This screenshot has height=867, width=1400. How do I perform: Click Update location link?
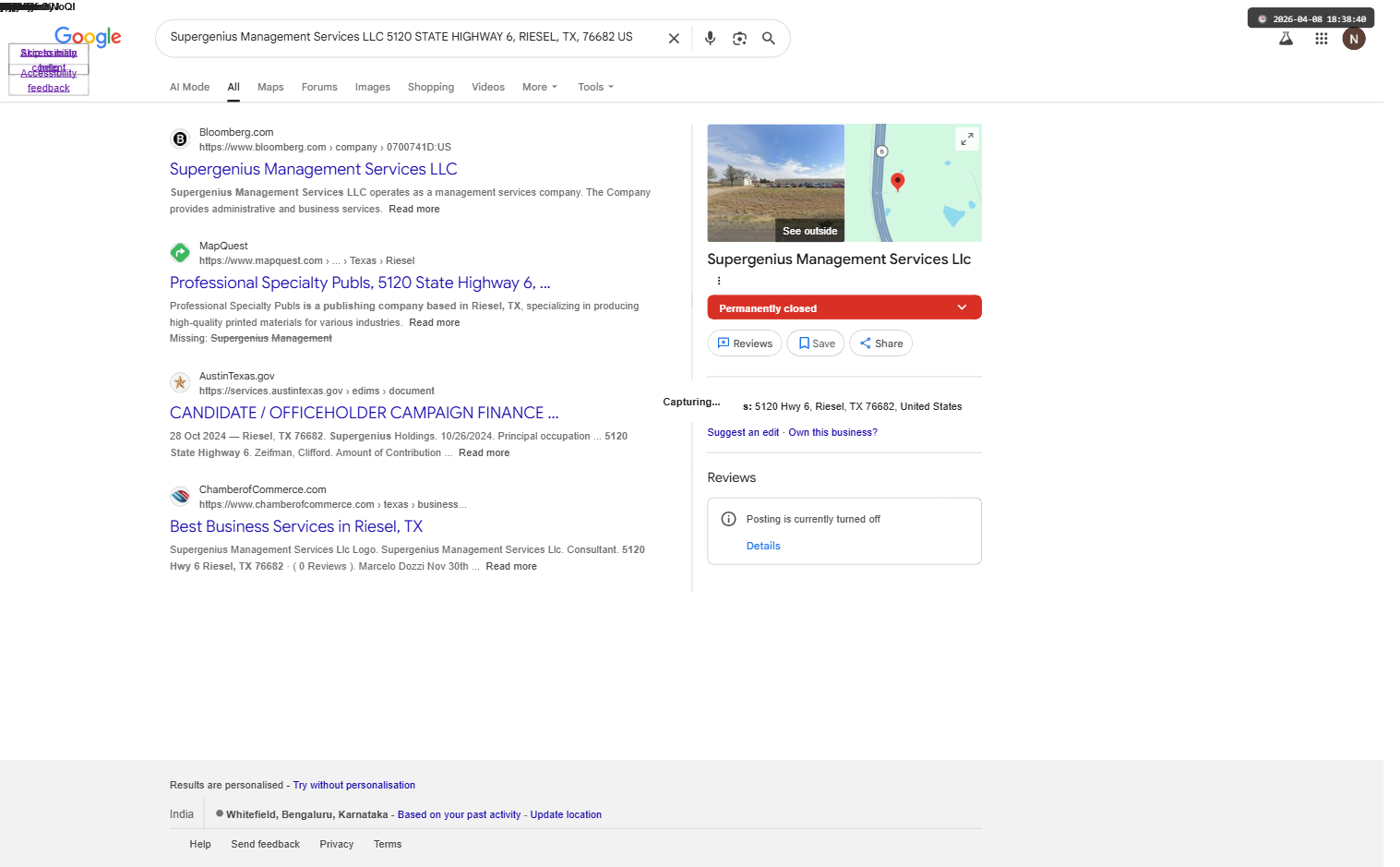566,814
